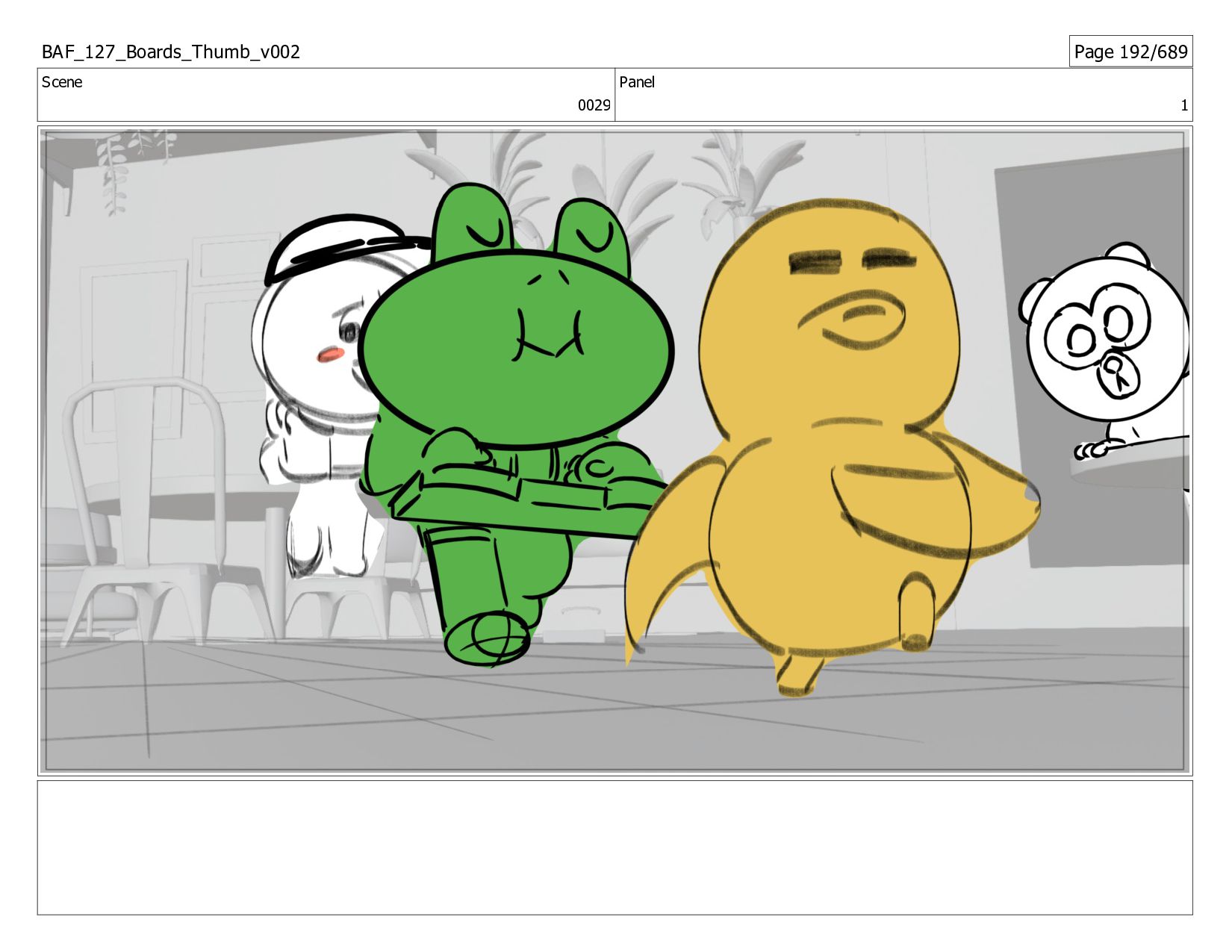Image resolution: width=1232 pixels, height=952 pixels.
Task: Click the storyboard panel thumbnail image
Action: point(615,451)
